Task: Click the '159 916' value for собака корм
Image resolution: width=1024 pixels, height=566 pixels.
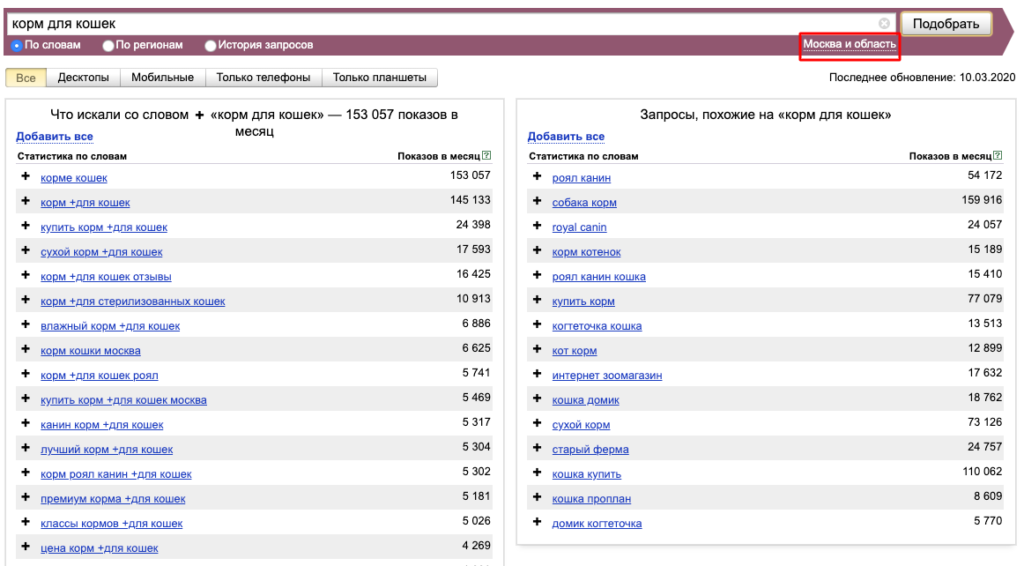Action: [x=982, y=200]
